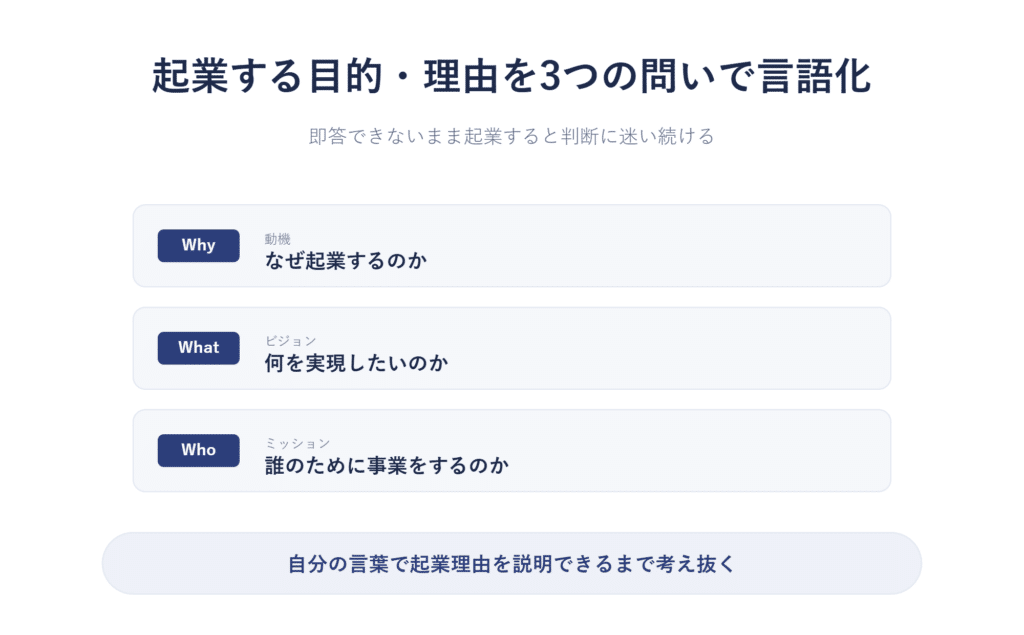This screenshot has height=635, width=1024.
Task: Click the text 何を実現したいのか
Action: pos(357,363)
